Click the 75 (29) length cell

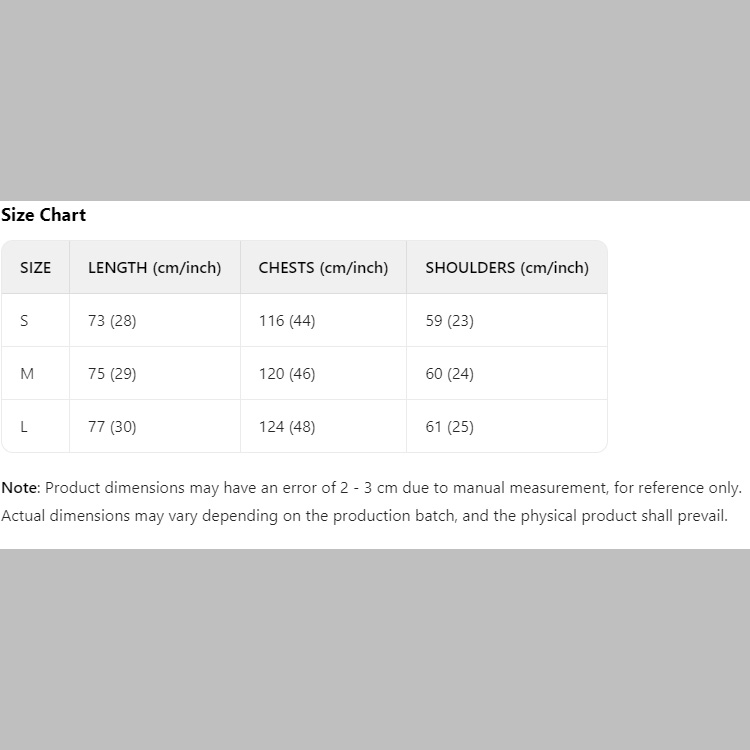click(x=112, y=374)
